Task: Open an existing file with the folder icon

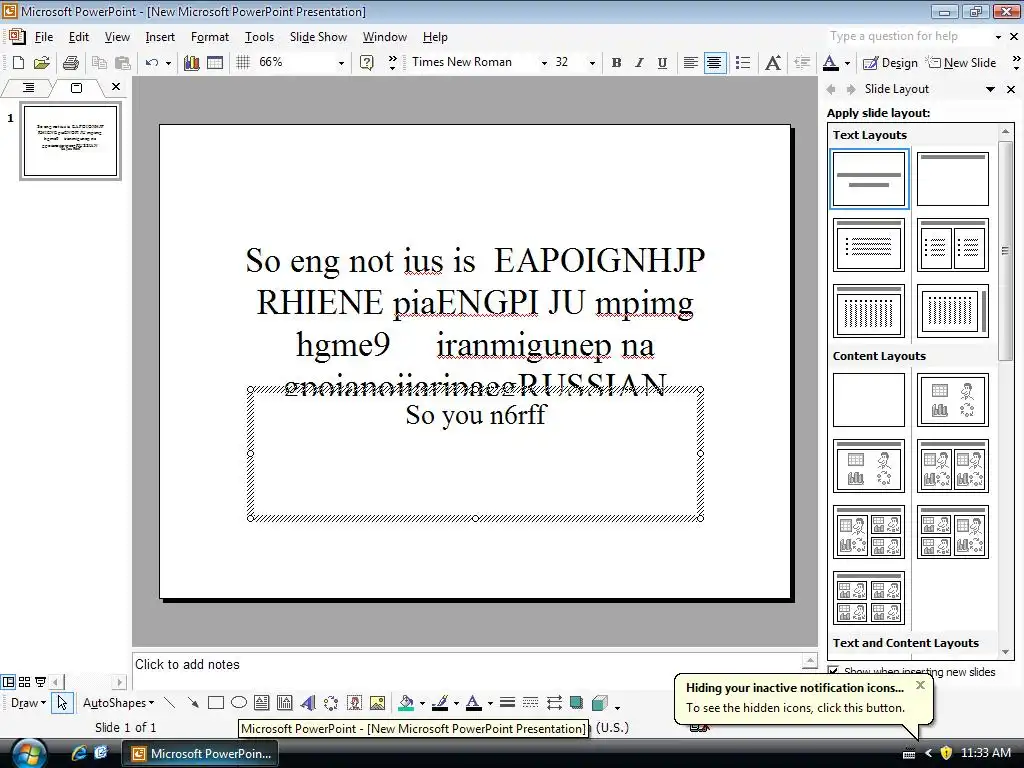Action: click(x=42, y=63)
